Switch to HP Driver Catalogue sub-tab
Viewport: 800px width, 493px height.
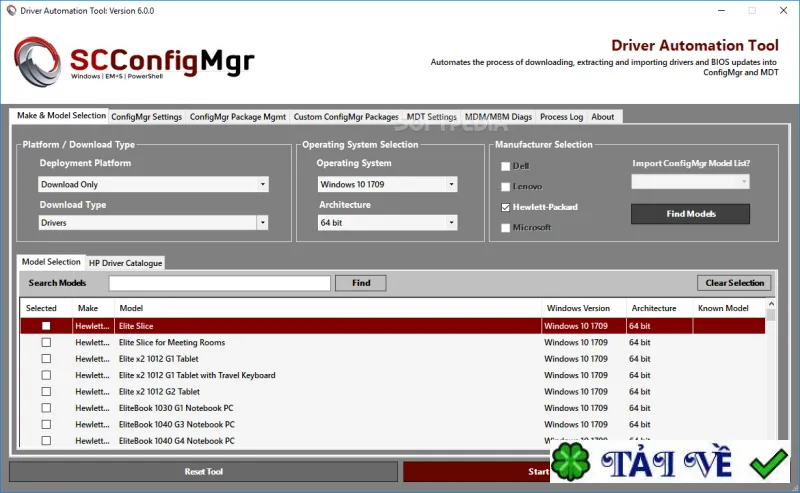tap(126, 263)
